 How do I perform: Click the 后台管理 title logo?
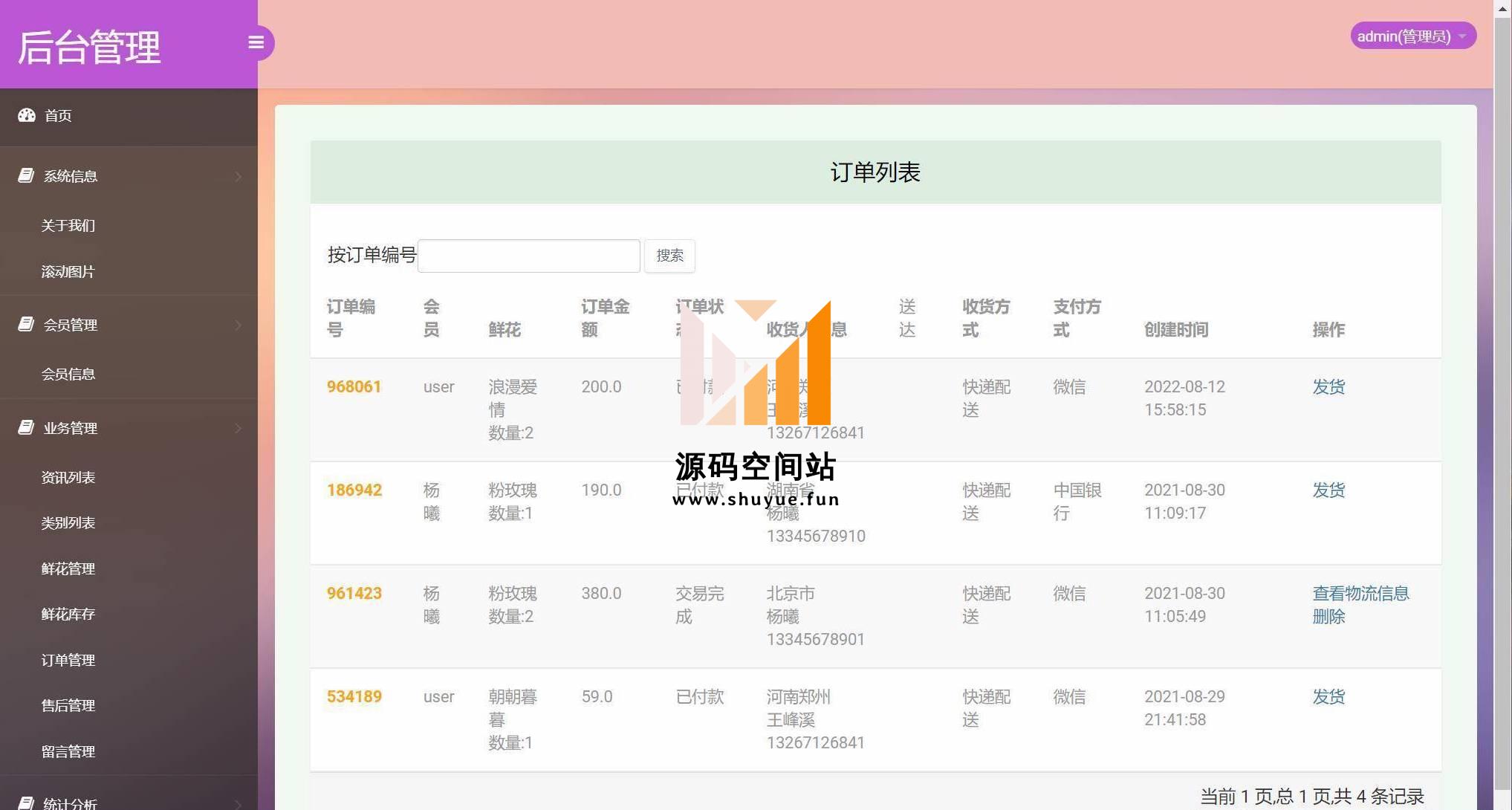pyautogui.click(x=89, y=47)
